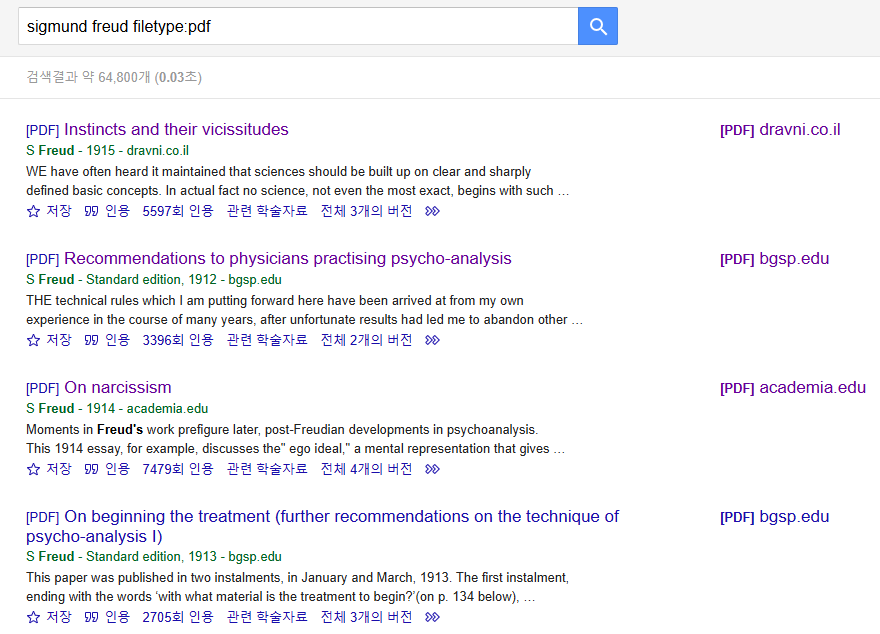Expand more options for Recommendations to physicians result
This screenshot has width=880, height=634.
pyautogui.click(x=432, y=341)
